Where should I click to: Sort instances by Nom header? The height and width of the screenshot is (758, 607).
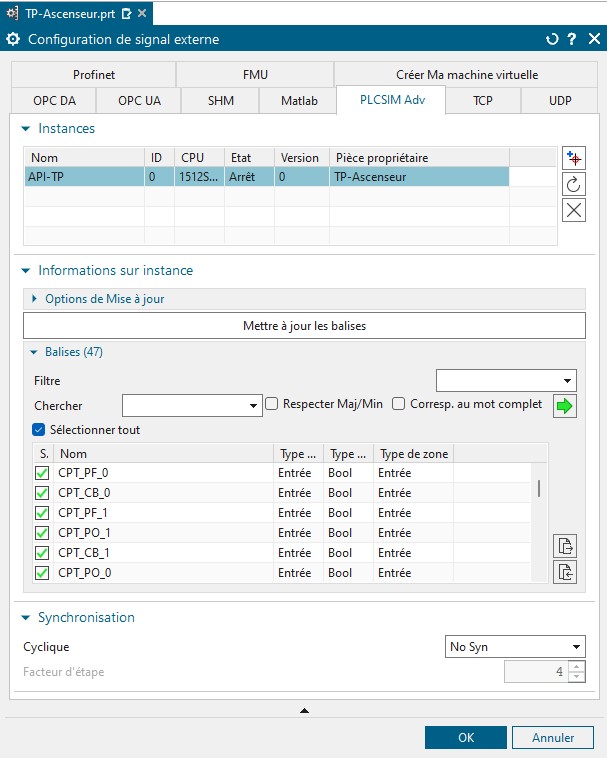click(x=85, y=158)
